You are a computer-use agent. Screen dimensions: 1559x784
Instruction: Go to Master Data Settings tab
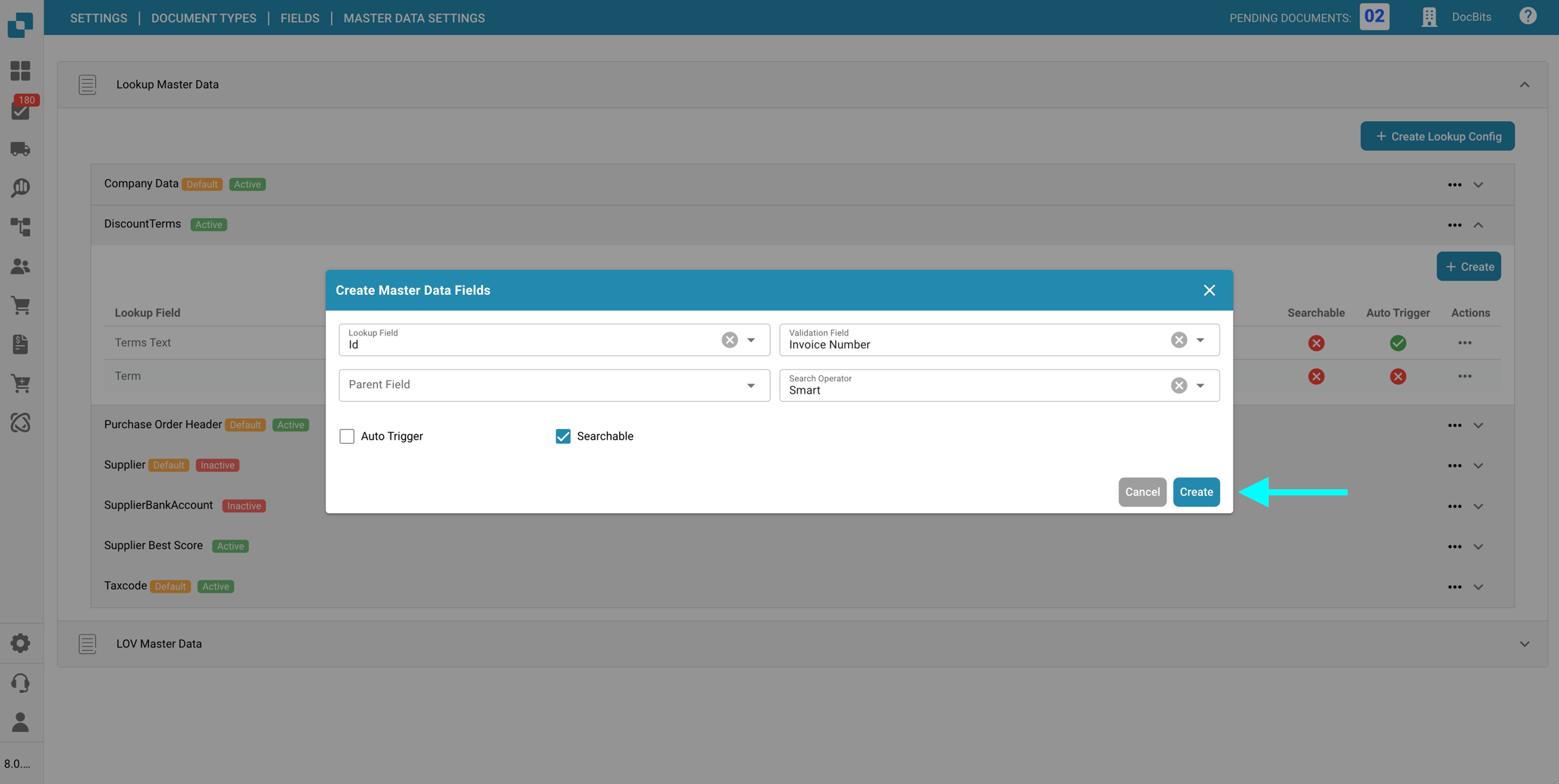click(x=414, y=18)
